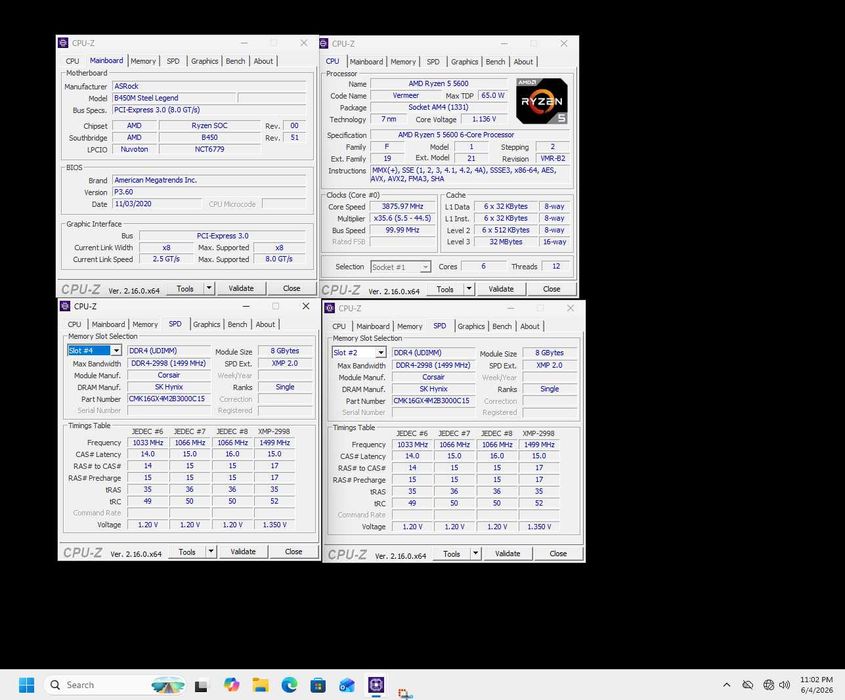The image size is (845, 700).
Task: Click the BIOS date 11/03/2020 value
Action: click(x=156, y=204)
